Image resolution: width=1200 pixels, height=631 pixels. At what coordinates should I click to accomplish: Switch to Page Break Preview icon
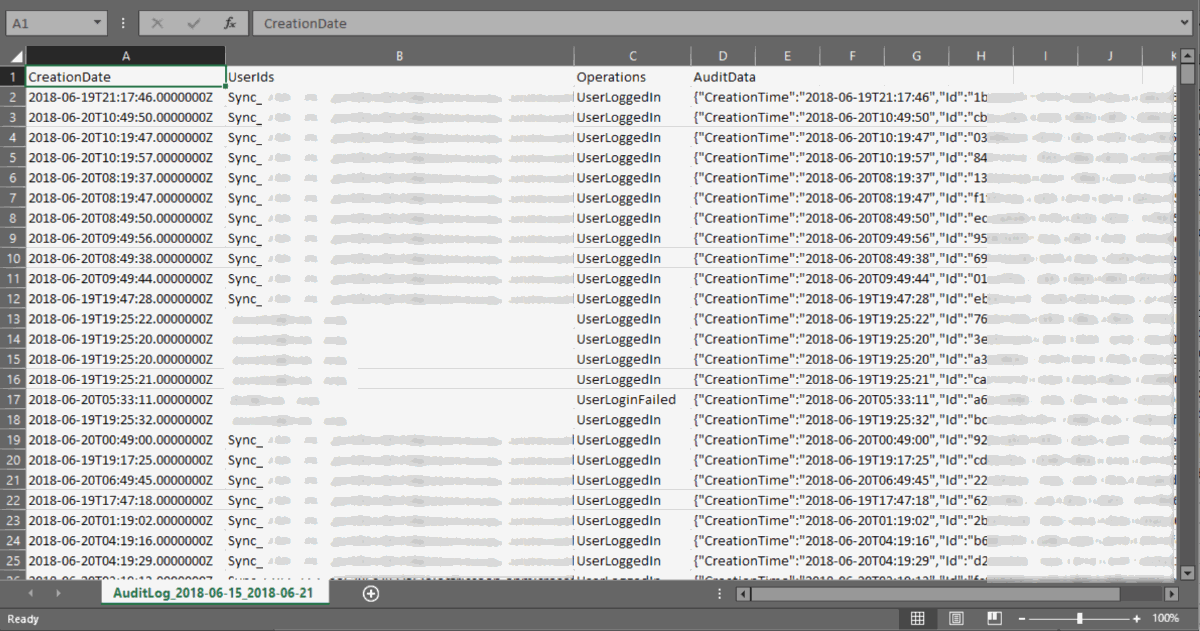(994, 619)
